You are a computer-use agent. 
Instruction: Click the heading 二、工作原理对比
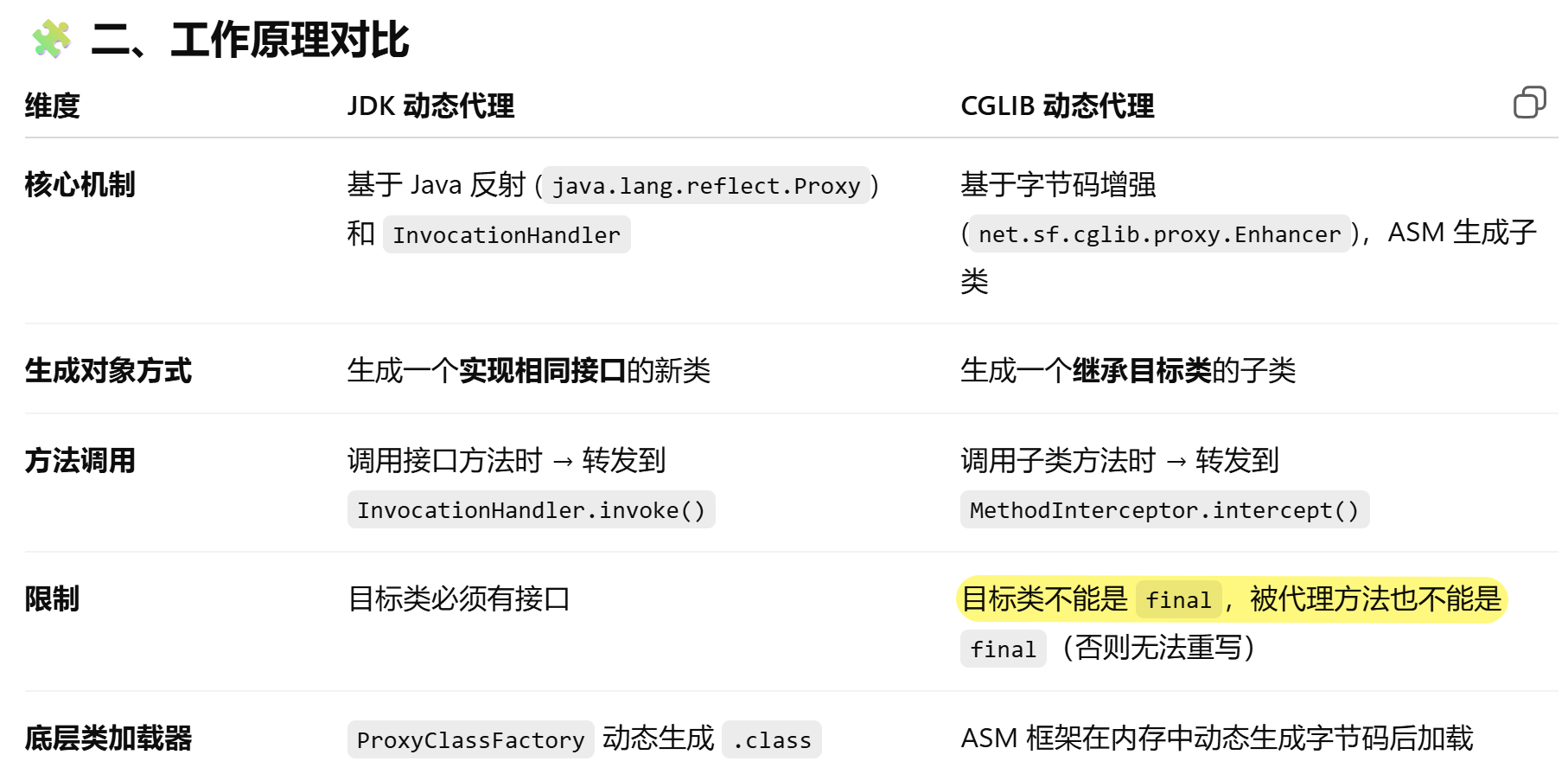tap(249, 40)
